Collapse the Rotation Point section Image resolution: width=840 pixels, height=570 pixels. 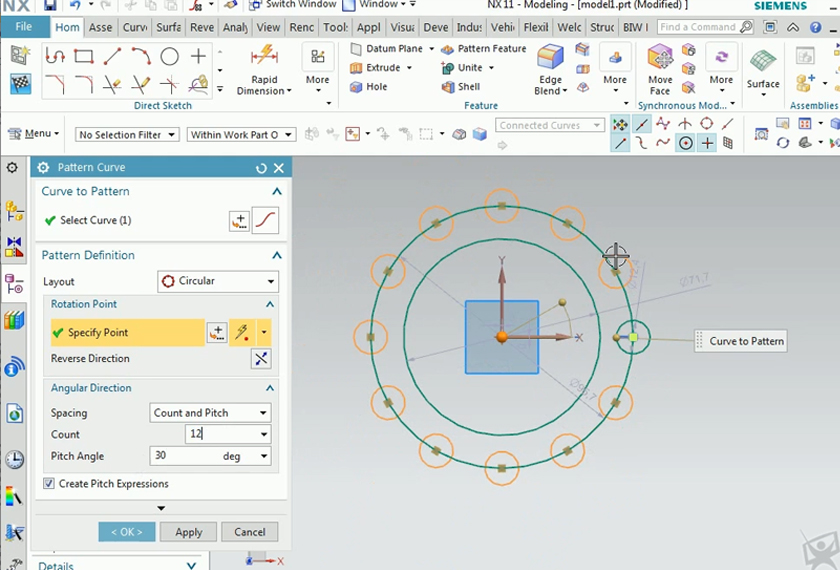(270, 304)
